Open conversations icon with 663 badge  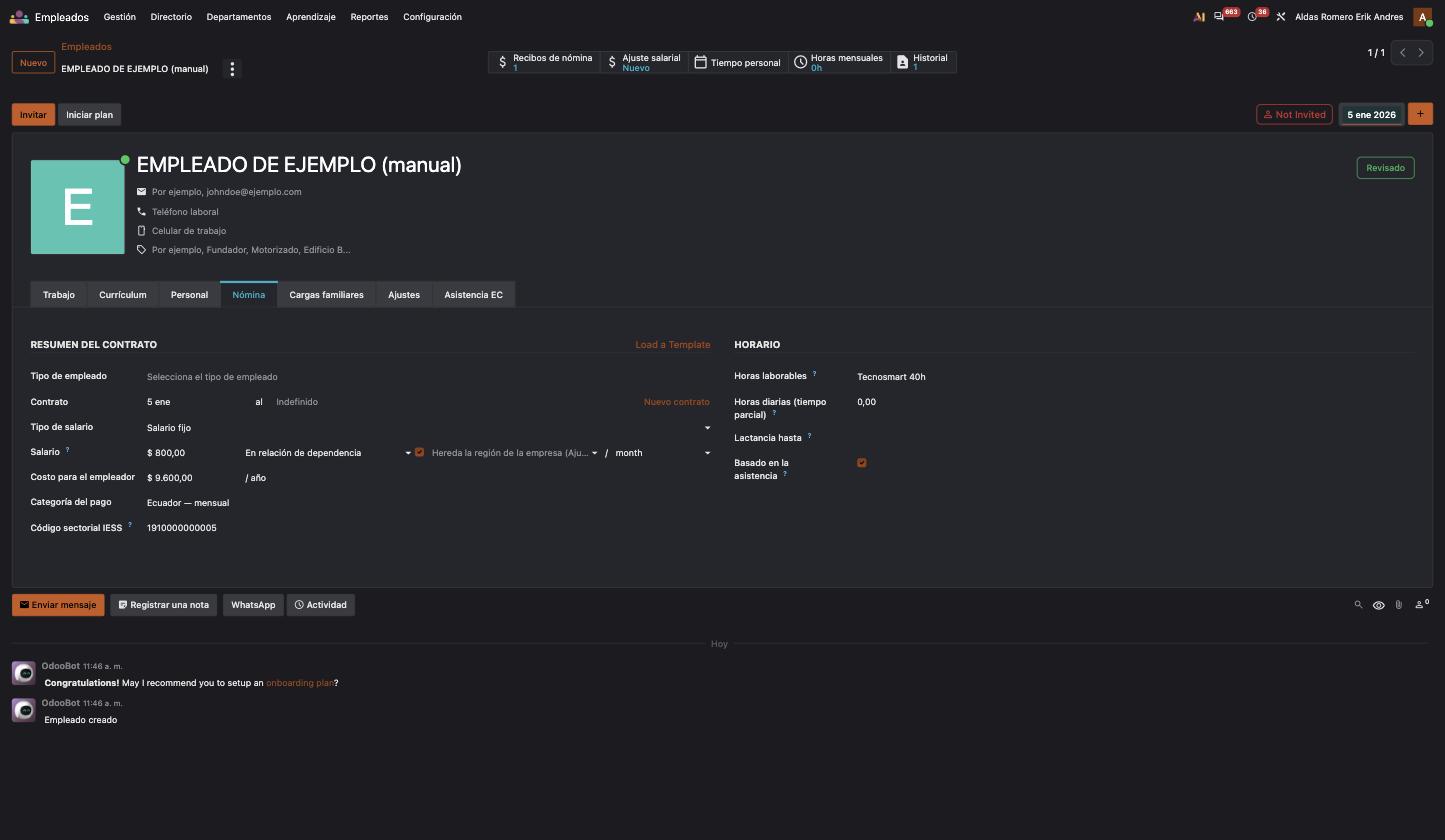click(1219, 17)
